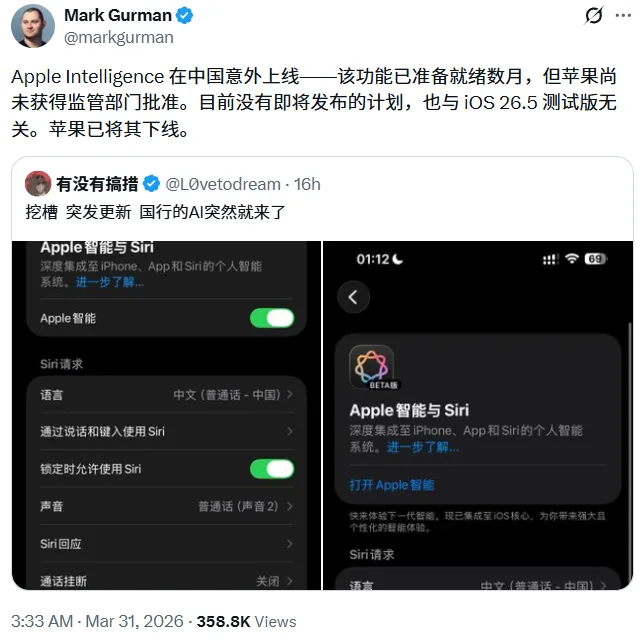Click the Grok slashed-circle icon
This screenshot has height=641, width=640.
click(x=593, y=16)
